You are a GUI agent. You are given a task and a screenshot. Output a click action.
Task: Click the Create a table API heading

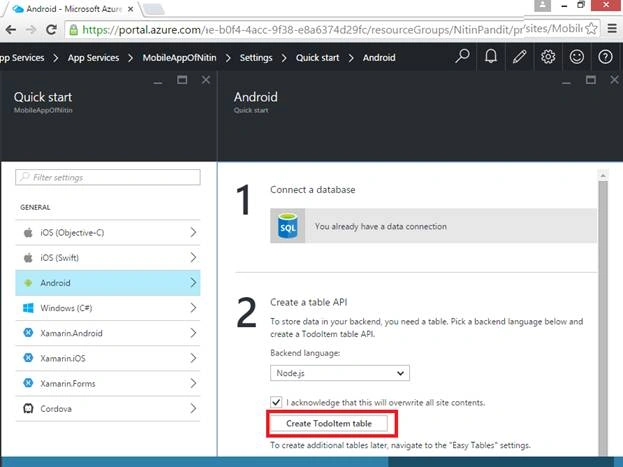coord(309,302)
